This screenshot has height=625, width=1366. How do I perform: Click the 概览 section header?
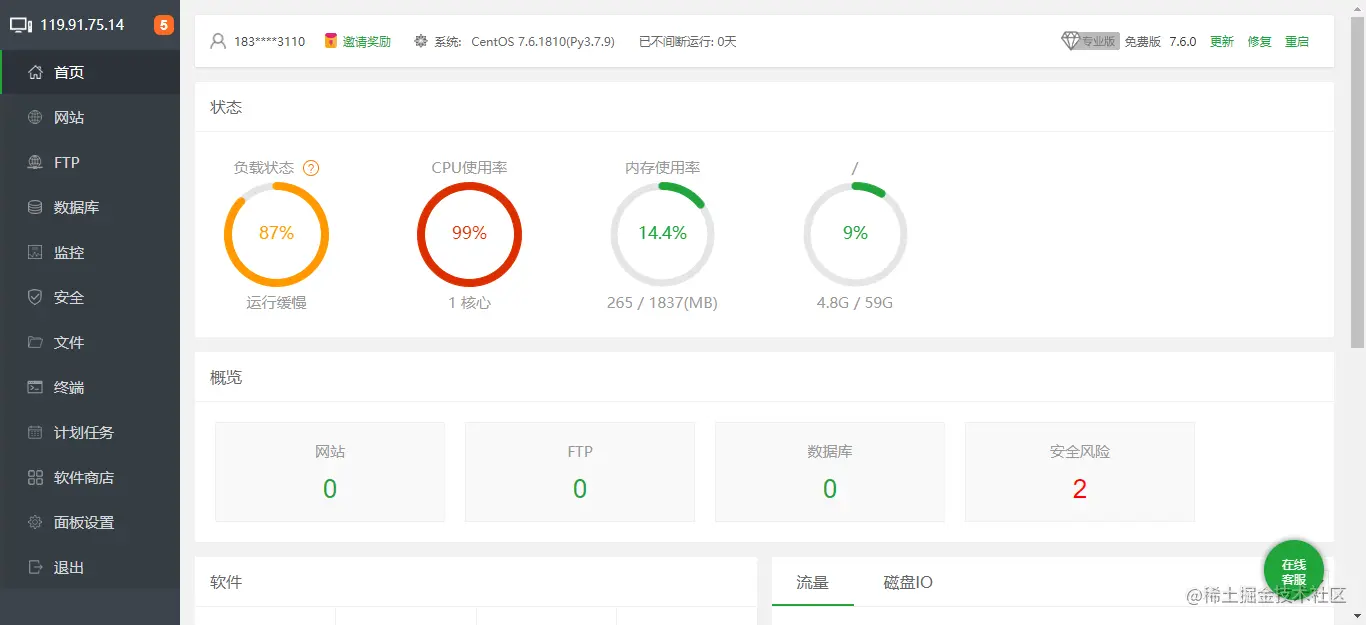[x=226, y=377]
